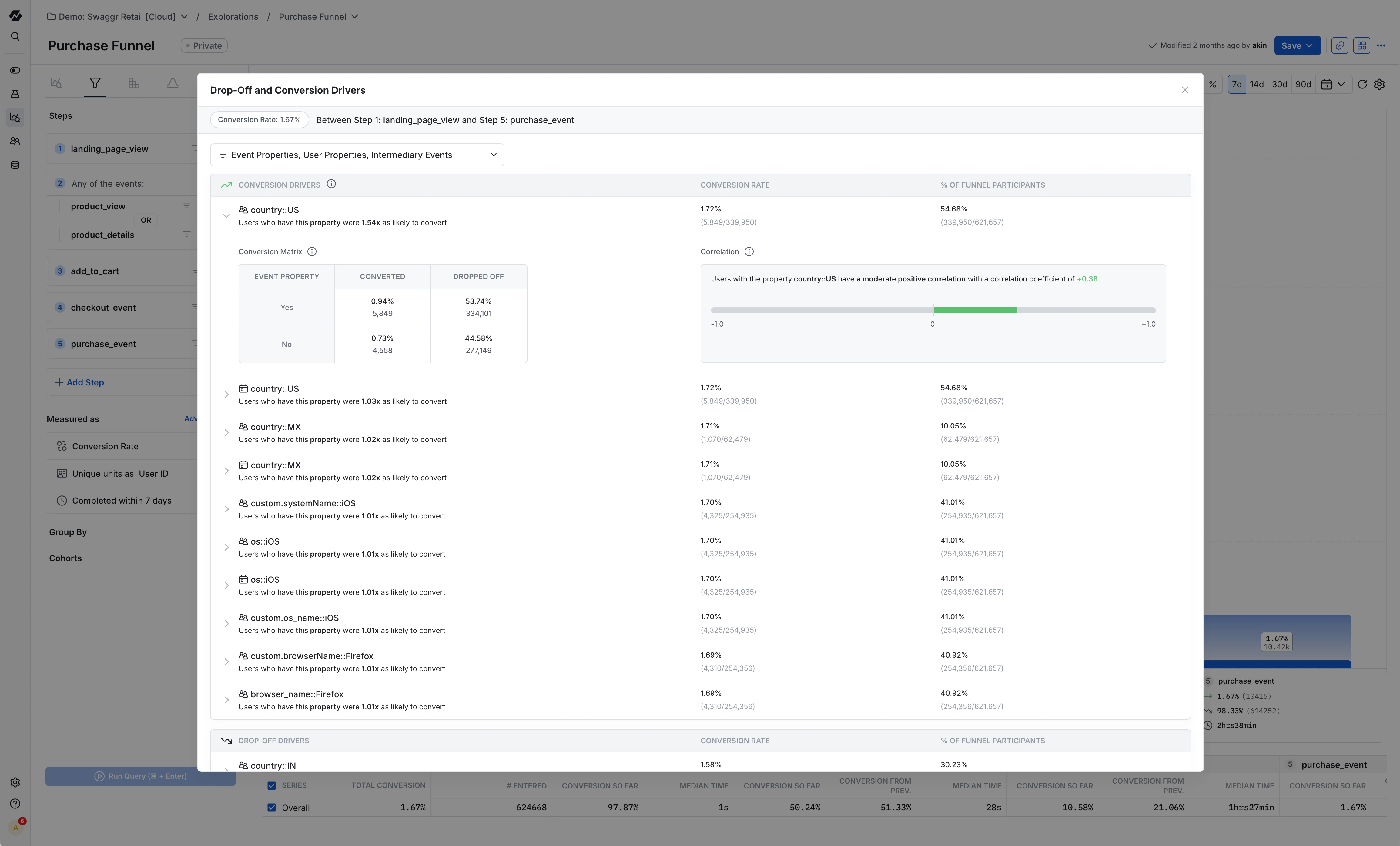This screenshot has width=1400, height=846.
Task: Click the Run Query button
Action: coord(140,776)
